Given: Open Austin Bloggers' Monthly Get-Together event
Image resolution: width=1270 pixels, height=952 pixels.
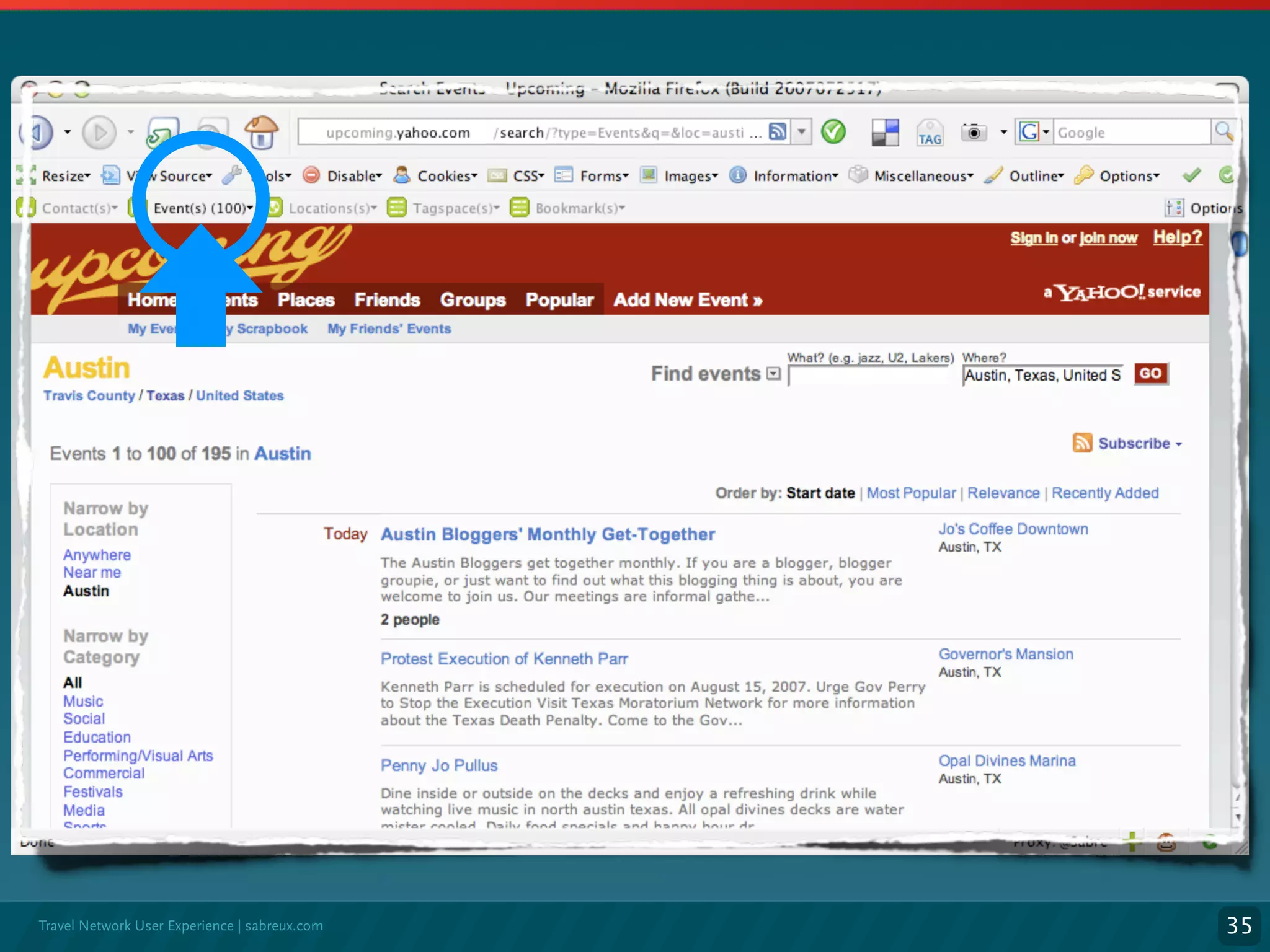Looking at the screenshot, I should (x=548, y=534).
